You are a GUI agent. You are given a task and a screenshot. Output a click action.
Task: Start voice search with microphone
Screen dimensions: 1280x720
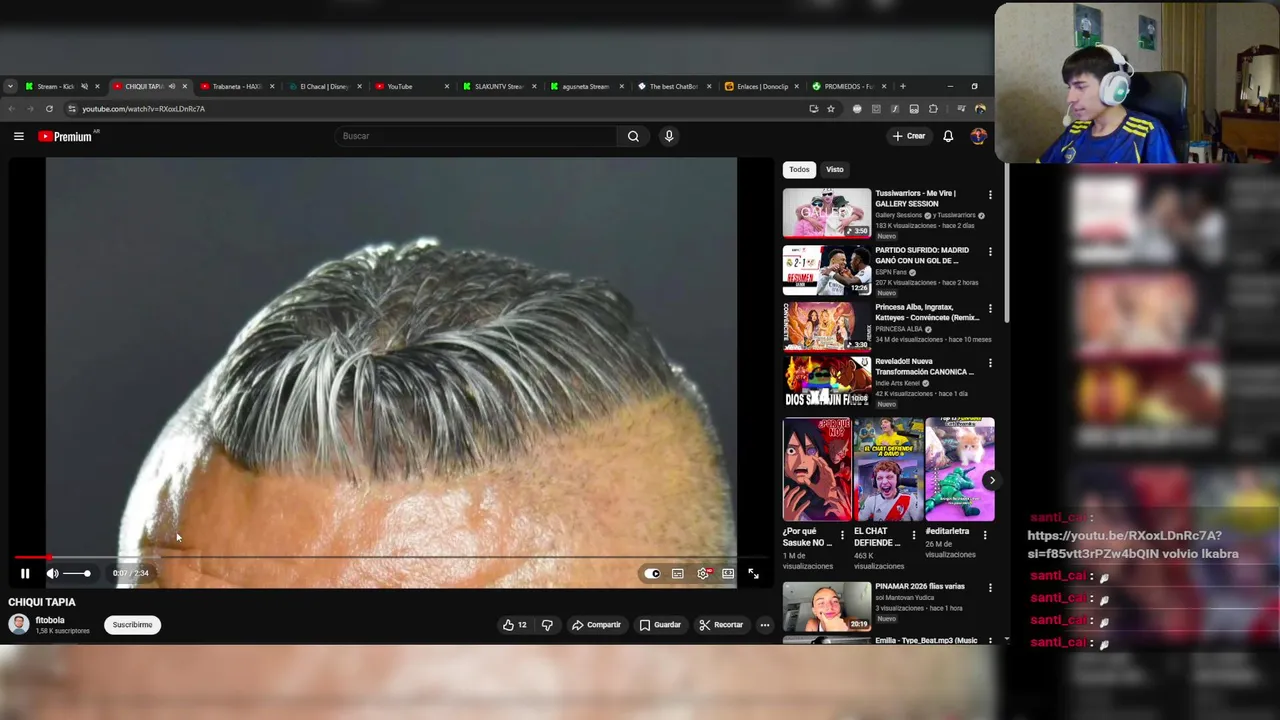coord(669,136)
